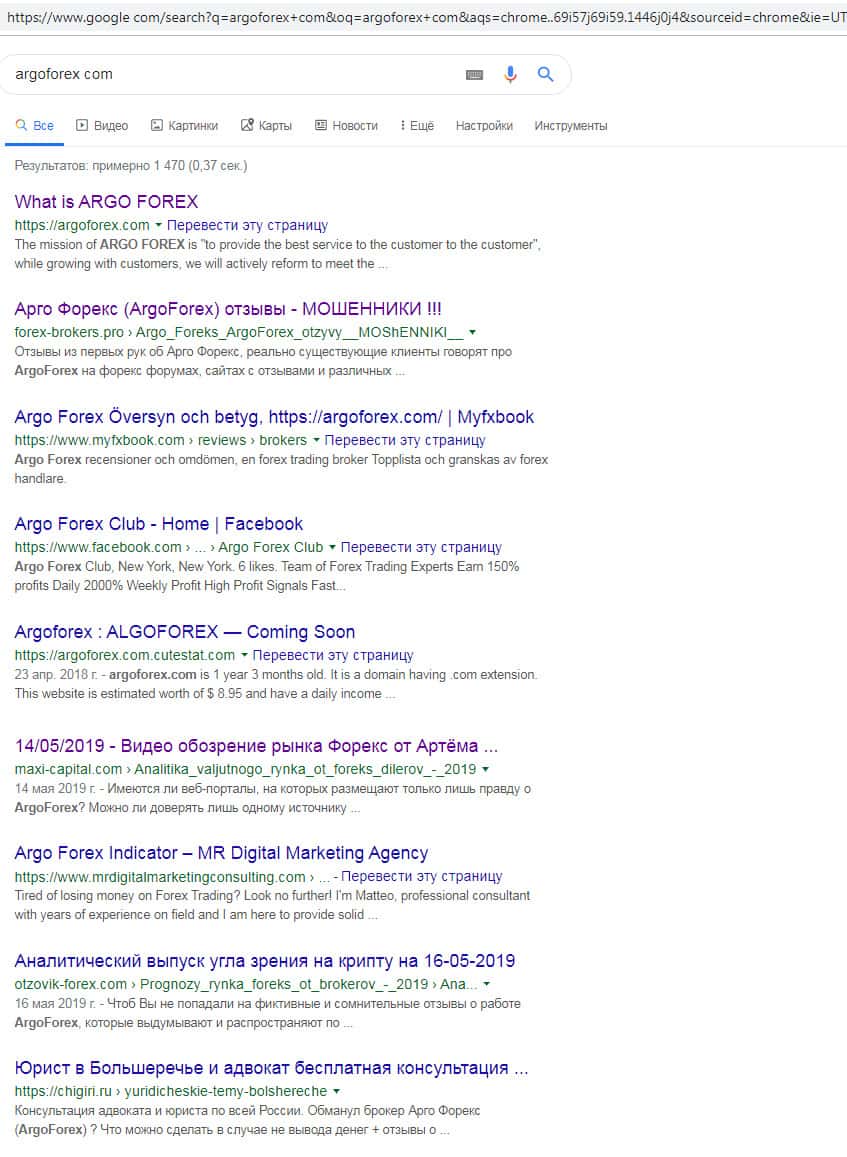Click the https://argoforex.com.cutestat.com URL text
This screenshot has width=847, height=1157.
pyautogui.click(x=125, y=655)
